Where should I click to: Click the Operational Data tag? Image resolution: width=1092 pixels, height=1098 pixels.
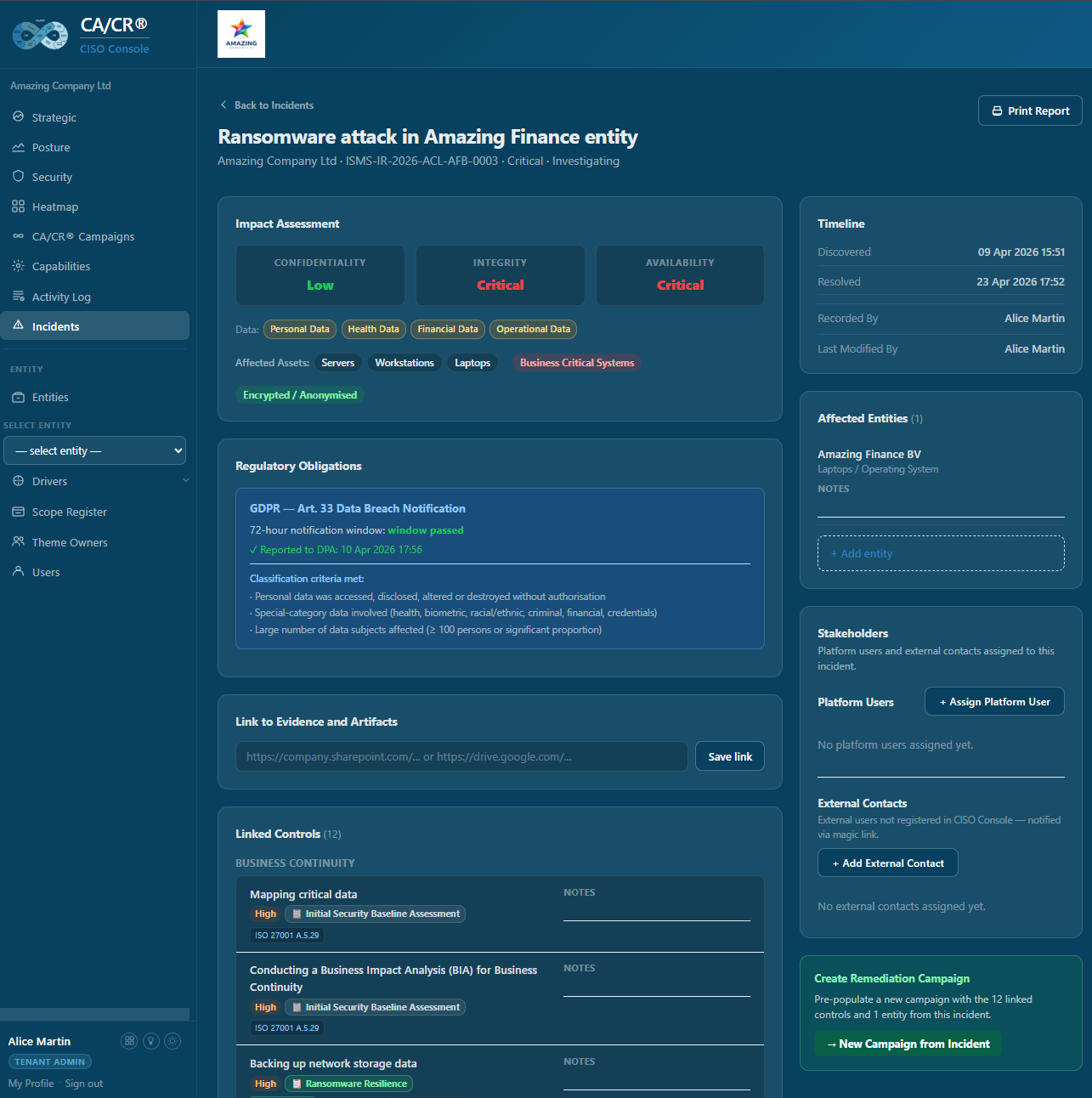533,329
